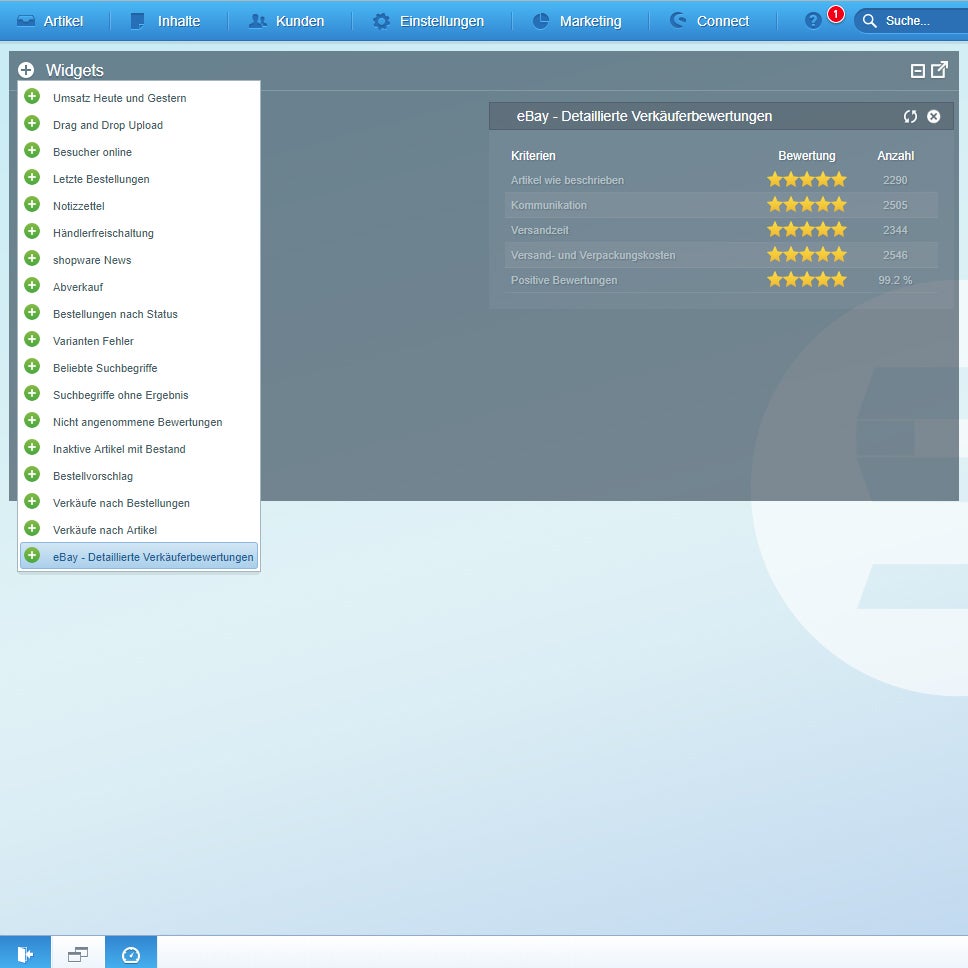The width and height of the screenshot is (968, 968).
Task: Select highlighted eBay Detaillierte Verkäuferbewertungen list entry
Action: point(139,556)
